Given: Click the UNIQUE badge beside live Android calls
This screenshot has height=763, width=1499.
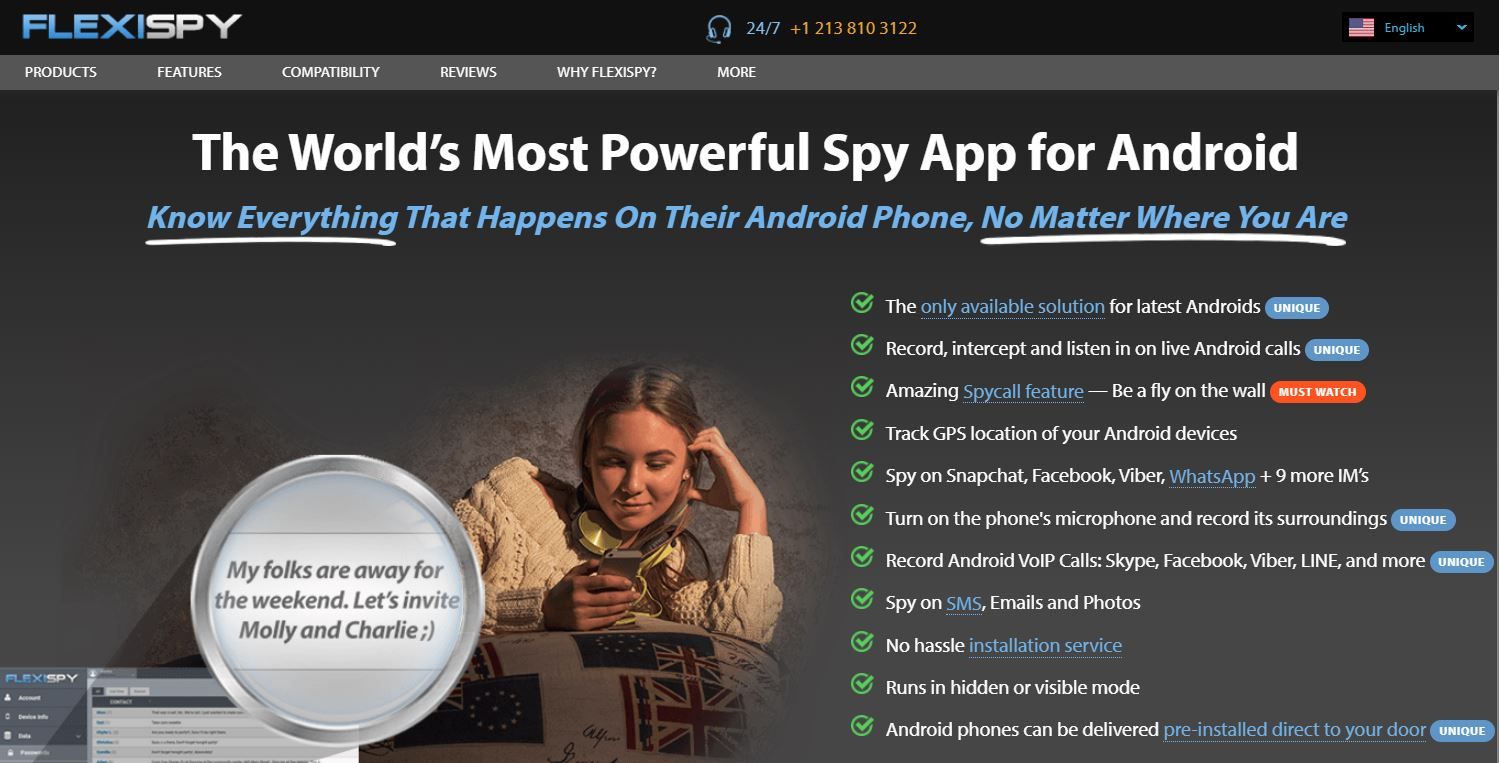Looking at the screenshot, I should point(1337,350).
